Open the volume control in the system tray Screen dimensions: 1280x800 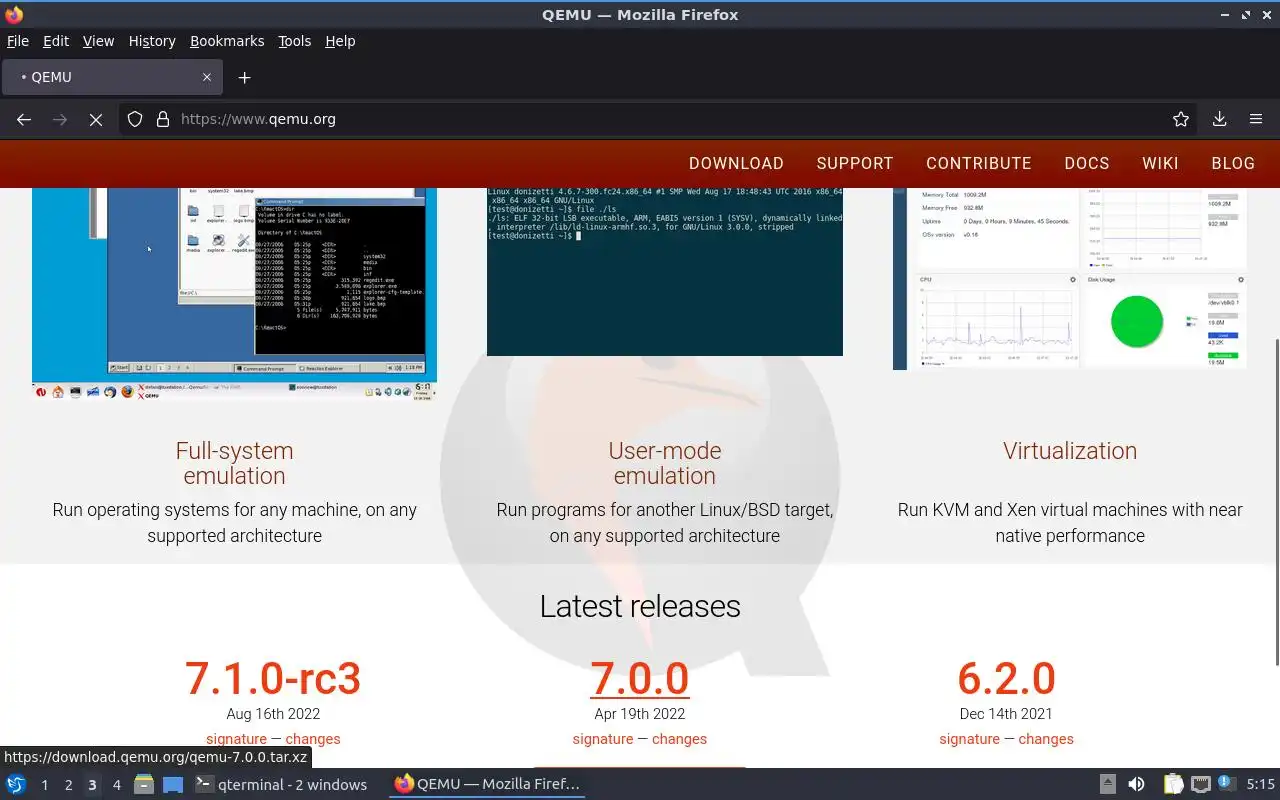[x=1136, y=785]
